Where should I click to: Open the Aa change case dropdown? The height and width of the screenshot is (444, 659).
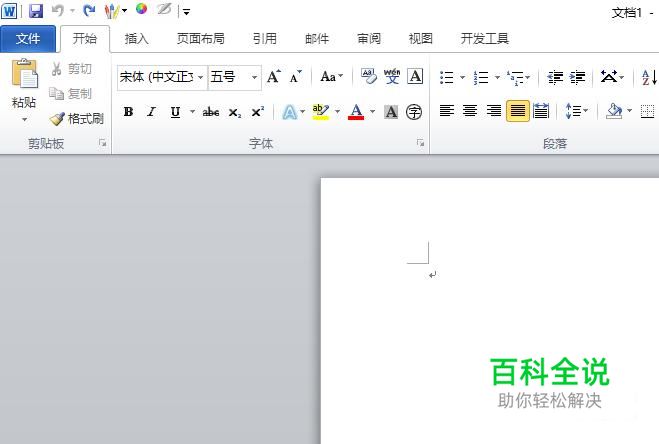[x=331, y=77]
